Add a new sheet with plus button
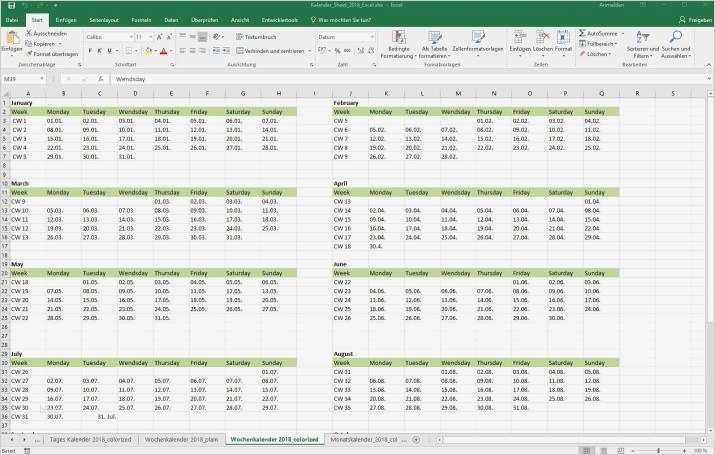Image resolution: width=715 pixels, height=455 pixels. coord(416,439)
